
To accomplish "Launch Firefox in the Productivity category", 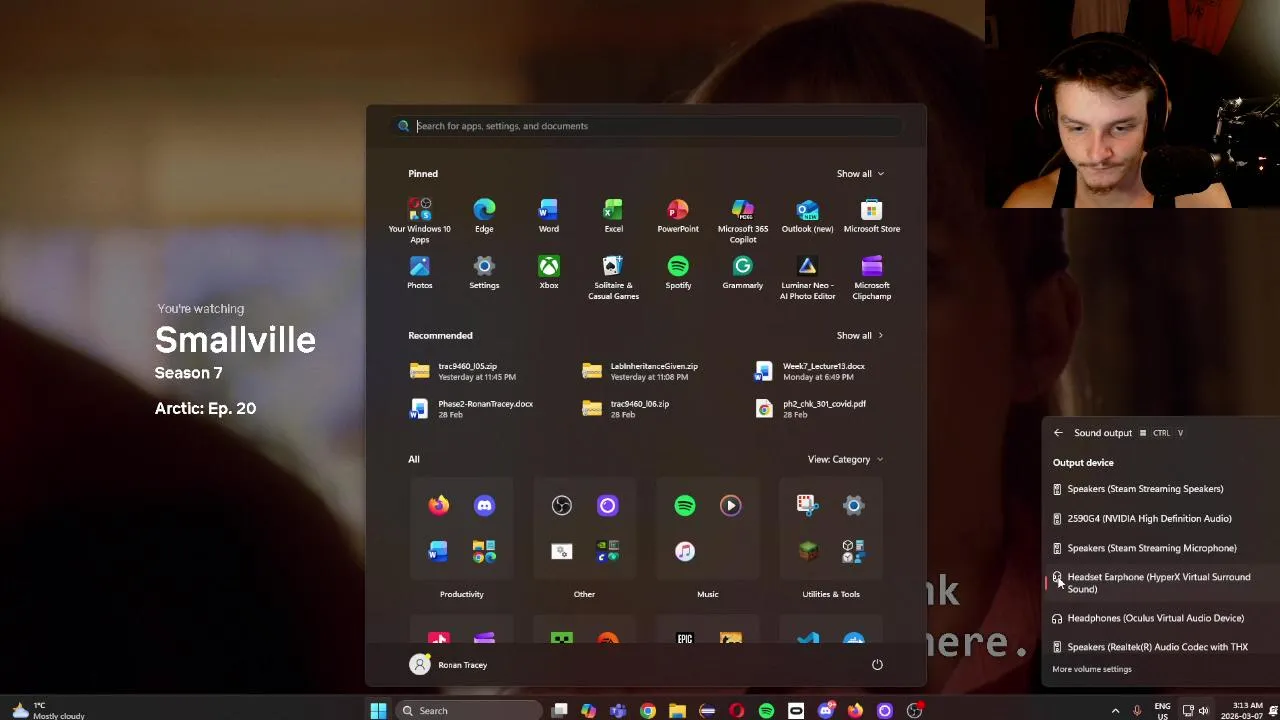I will coord(438,505).
